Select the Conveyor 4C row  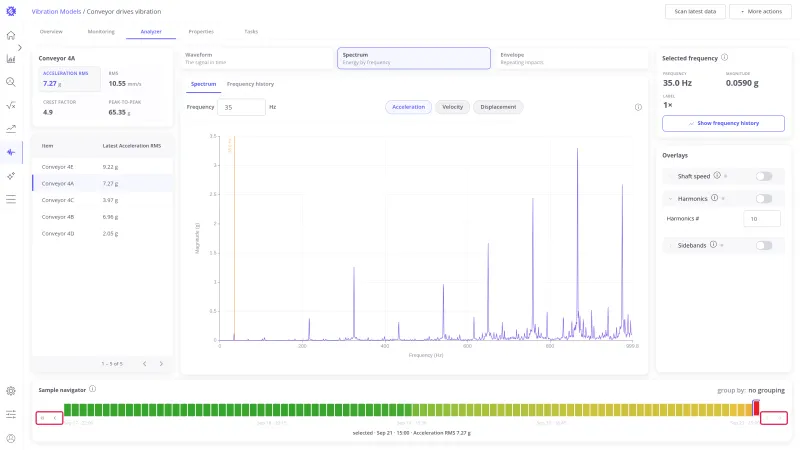point(103,200)
